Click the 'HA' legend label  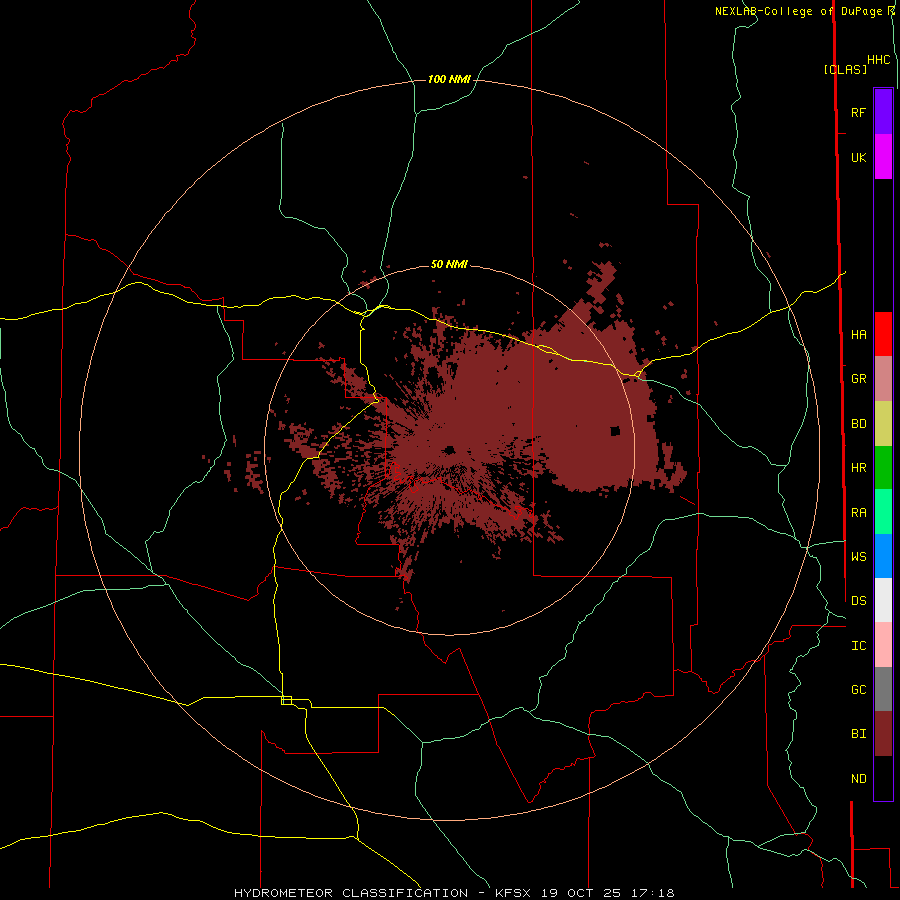pyautogui.click(x=858, y=335)
